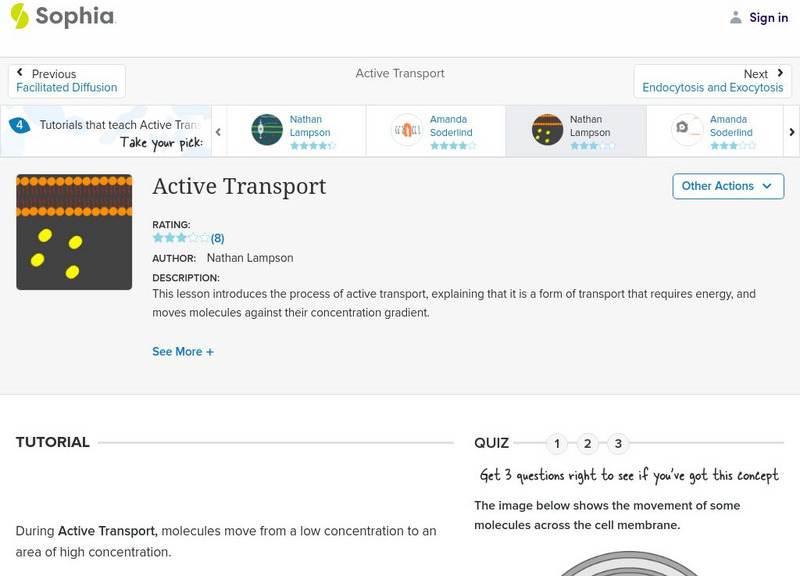Open the rating count (8) link
The width and height of the screenshot is (800, 576).
click(217, 238)
